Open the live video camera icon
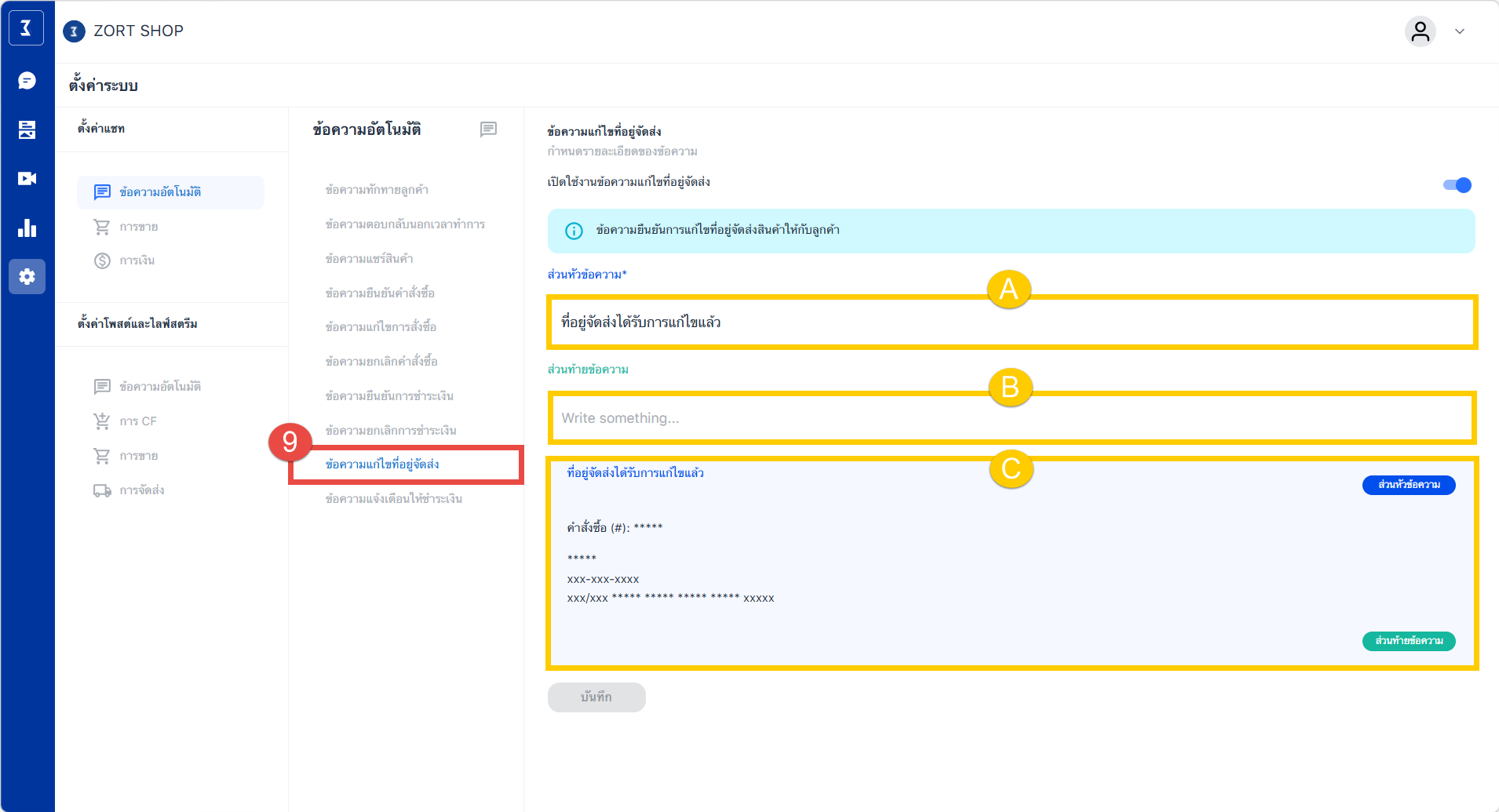 pos(27,179)
